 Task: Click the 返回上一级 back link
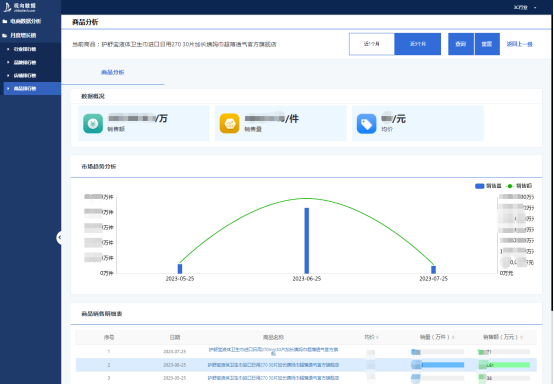click(520, 44)
